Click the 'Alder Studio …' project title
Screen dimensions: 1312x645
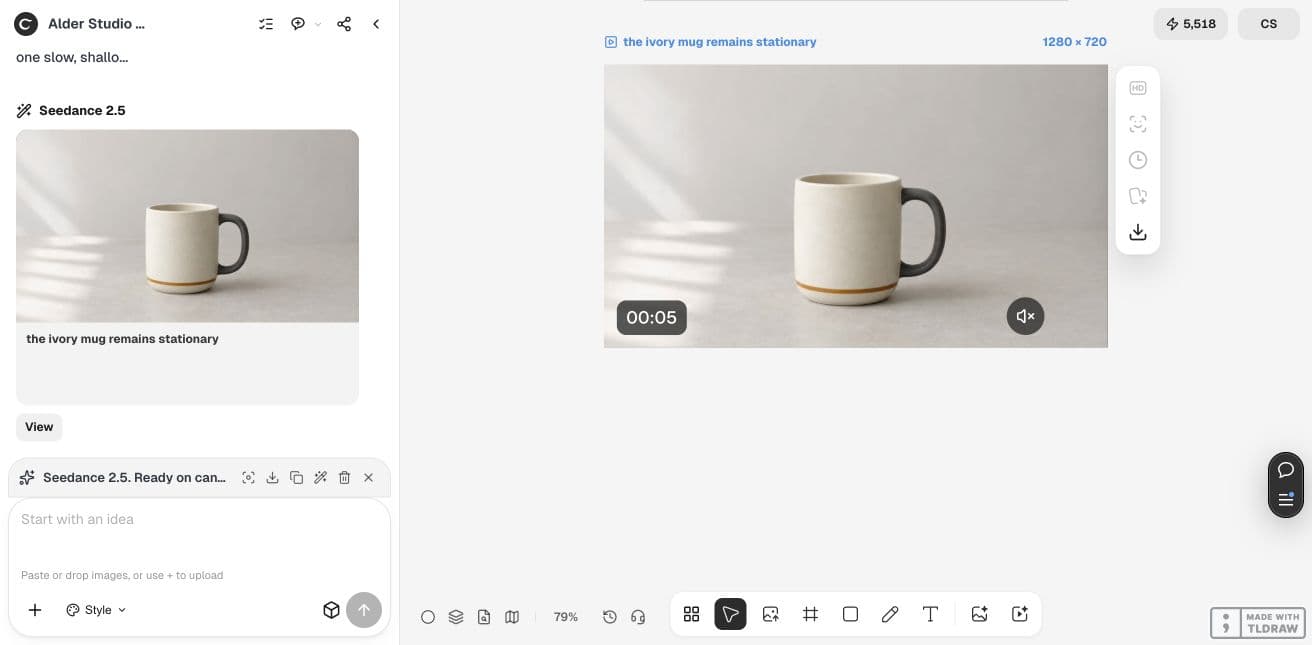click(x=96, y=24)
